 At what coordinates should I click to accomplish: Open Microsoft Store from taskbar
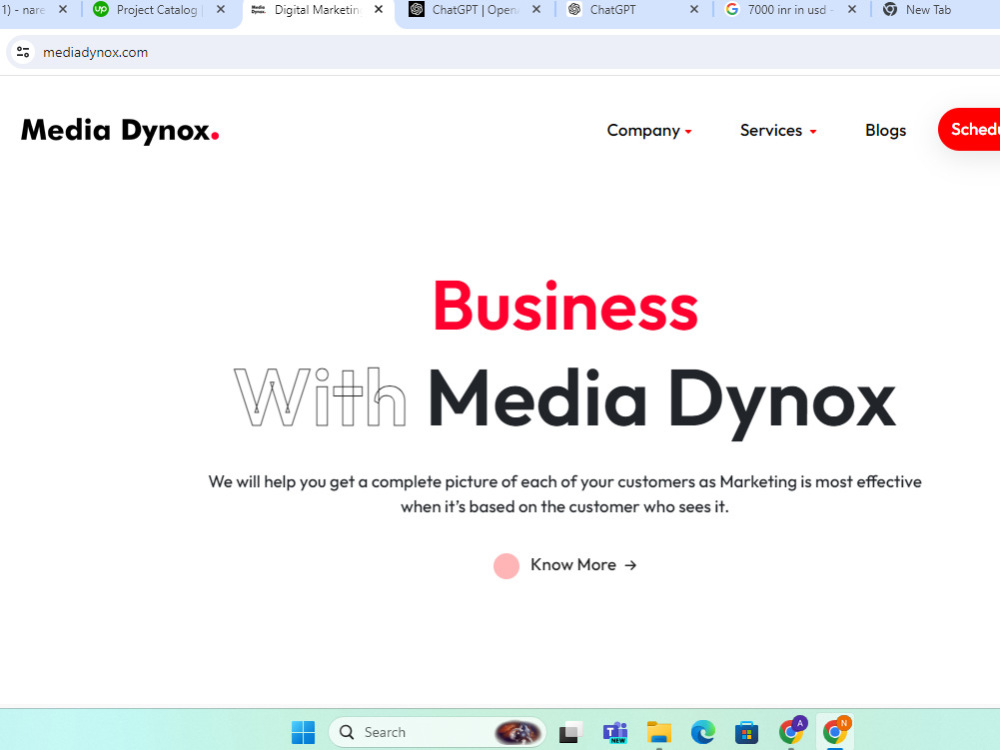[x=746, y=732]
